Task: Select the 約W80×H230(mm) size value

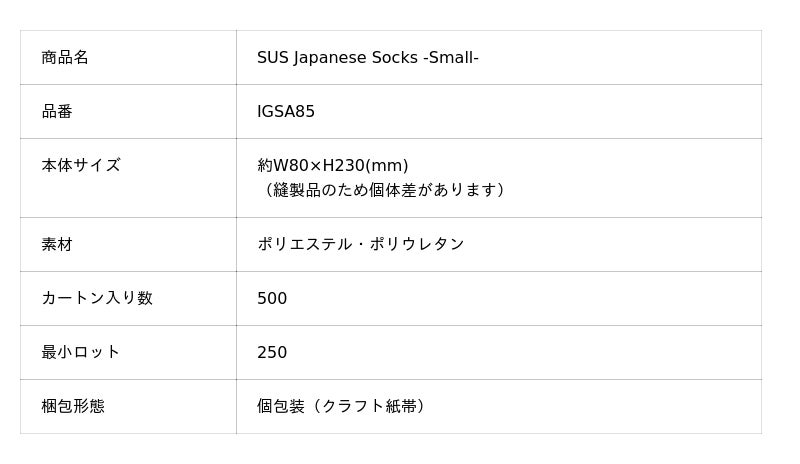Action: (333, 165)
